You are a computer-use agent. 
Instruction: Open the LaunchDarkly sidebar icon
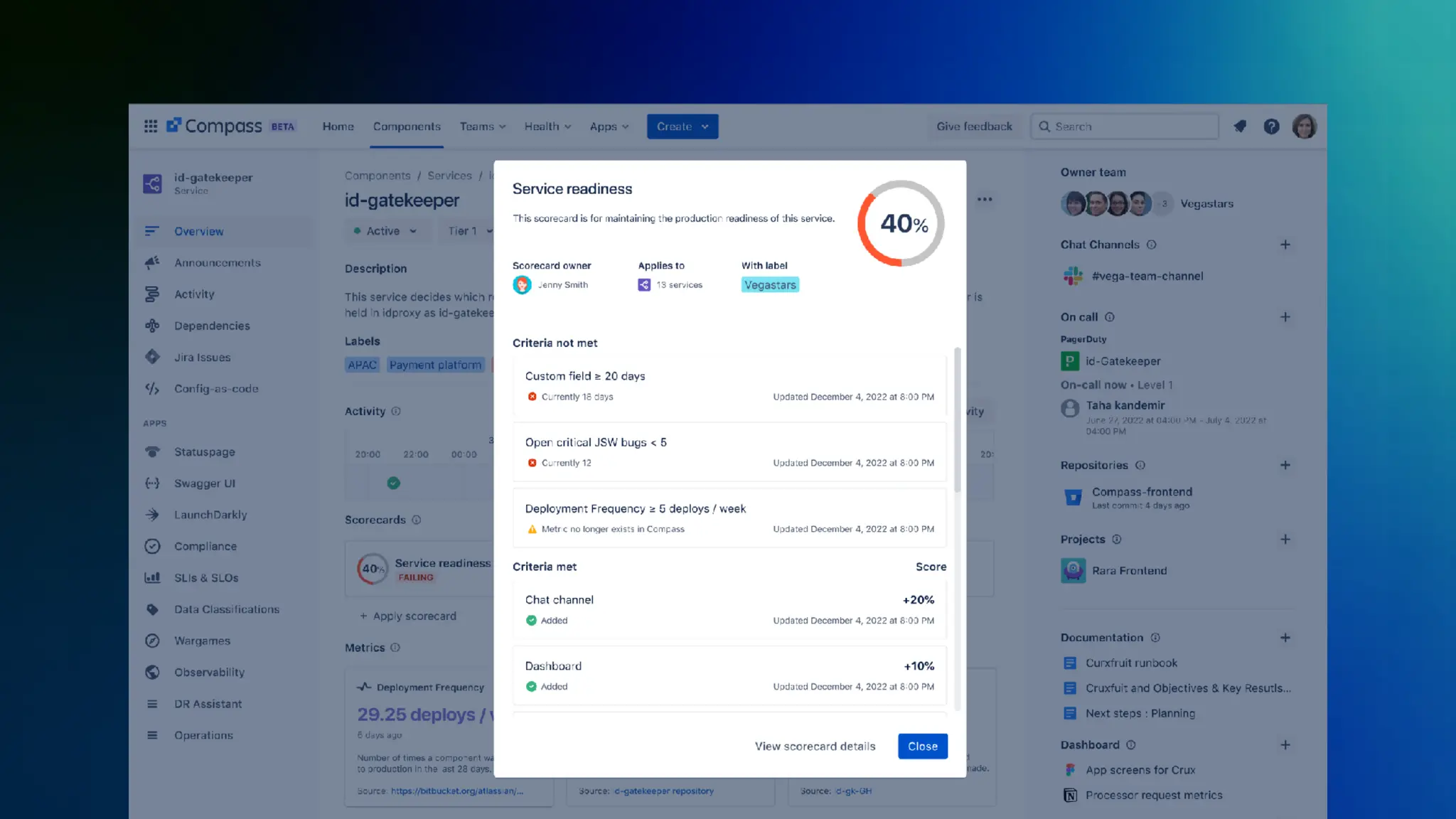click(x=152, y=515)
